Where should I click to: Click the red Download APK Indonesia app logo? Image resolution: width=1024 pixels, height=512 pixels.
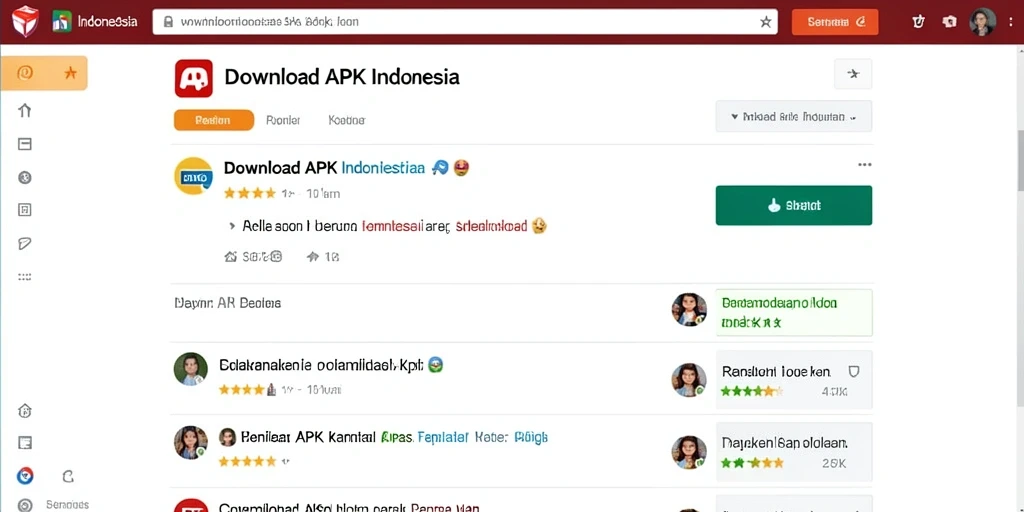194,78
